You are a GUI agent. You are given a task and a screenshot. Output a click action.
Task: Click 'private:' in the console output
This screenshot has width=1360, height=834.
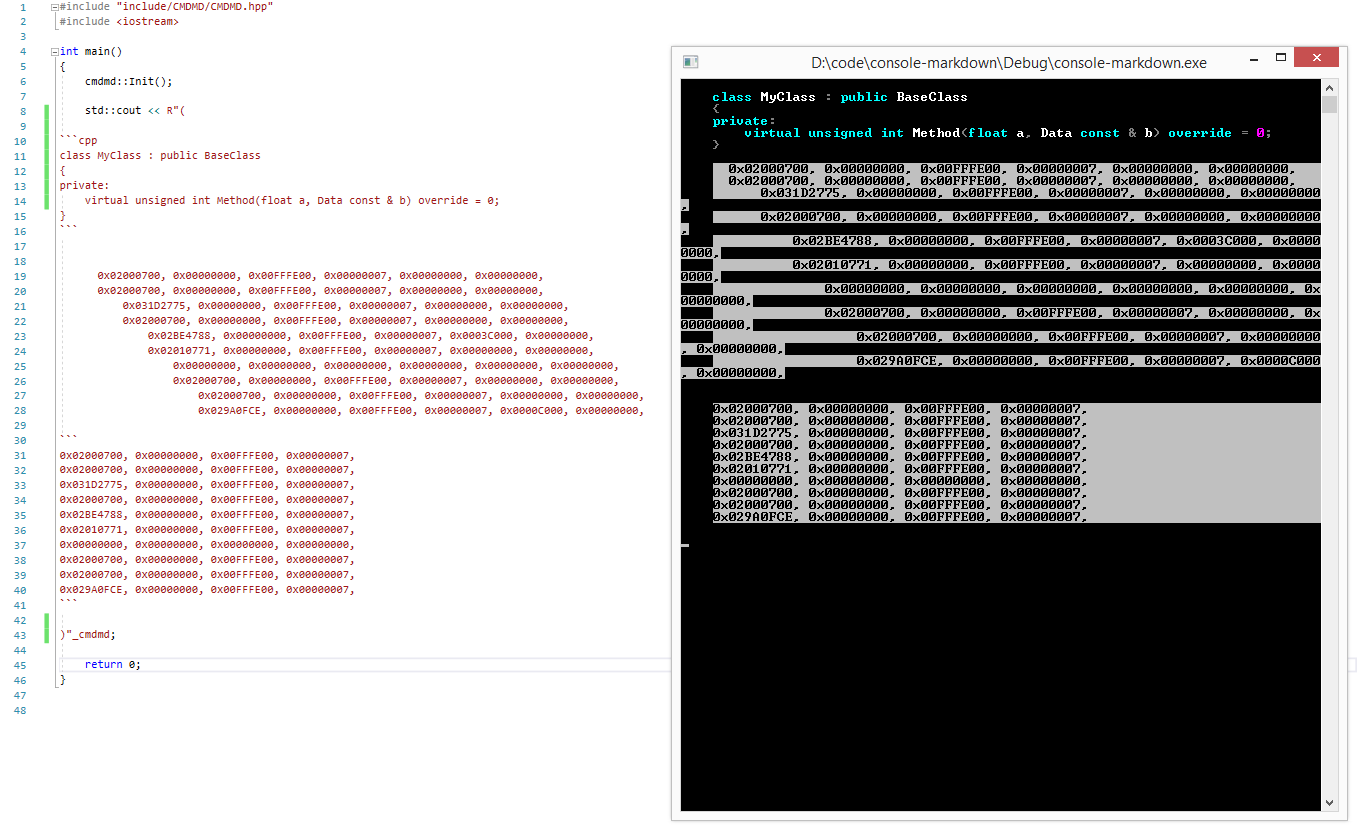click(744, 121)
